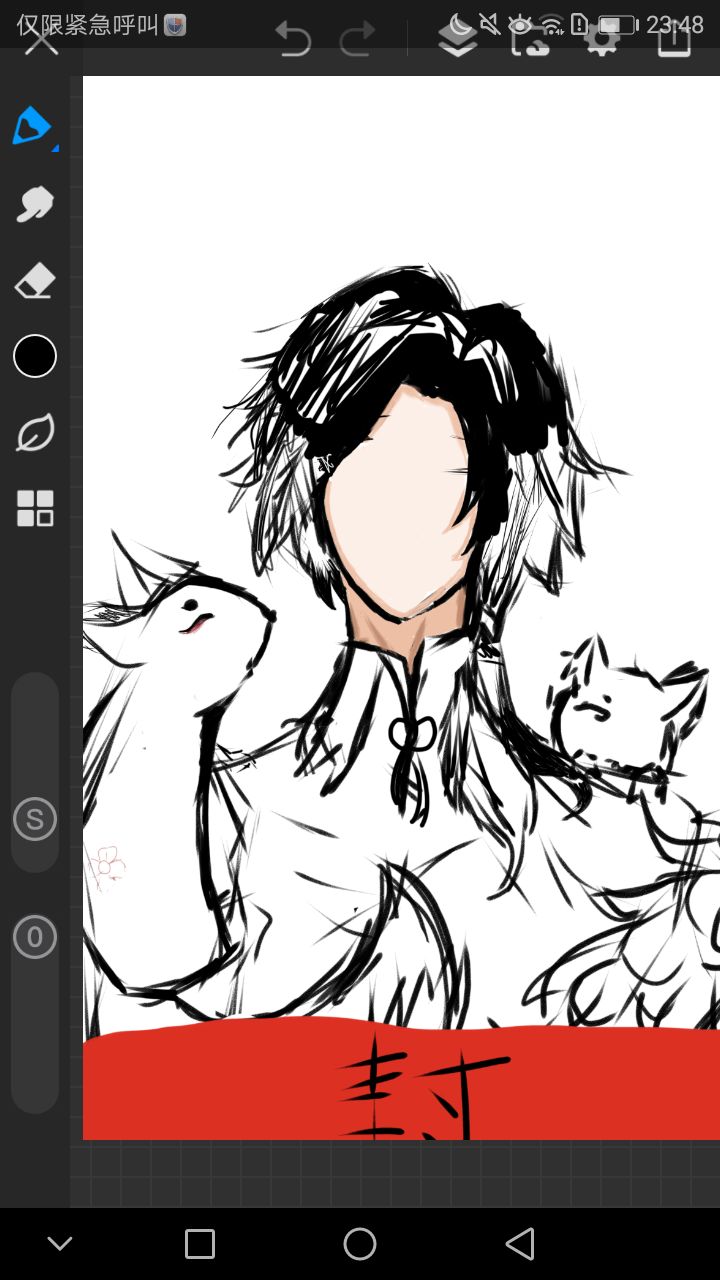
Task: Open the leaf-shaped tool icon
Action: [x=34, y=434]
